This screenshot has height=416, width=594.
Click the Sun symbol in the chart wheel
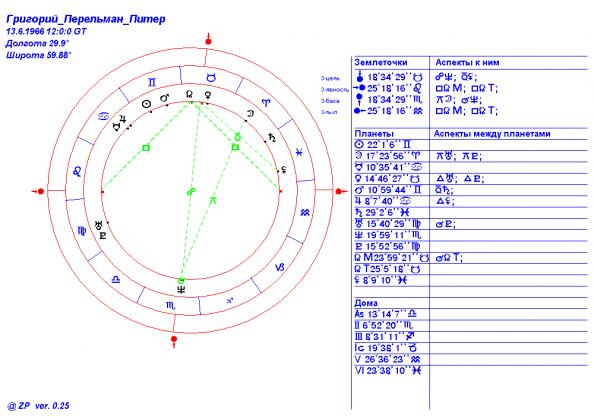[x=146, y=104]
